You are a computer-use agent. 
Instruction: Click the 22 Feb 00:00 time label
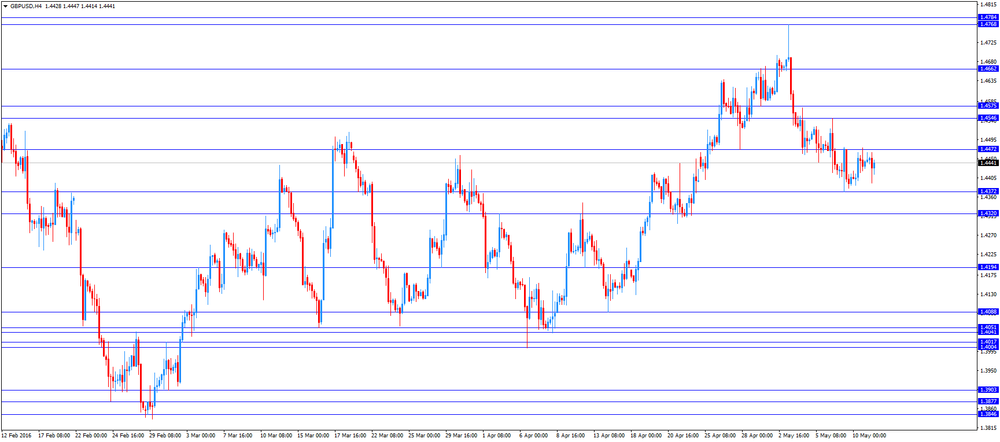91,437
